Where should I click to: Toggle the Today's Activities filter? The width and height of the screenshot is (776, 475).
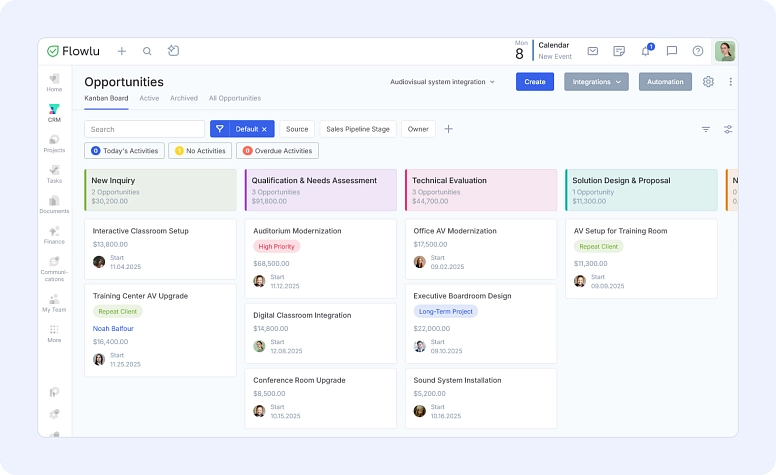point(125,151)
